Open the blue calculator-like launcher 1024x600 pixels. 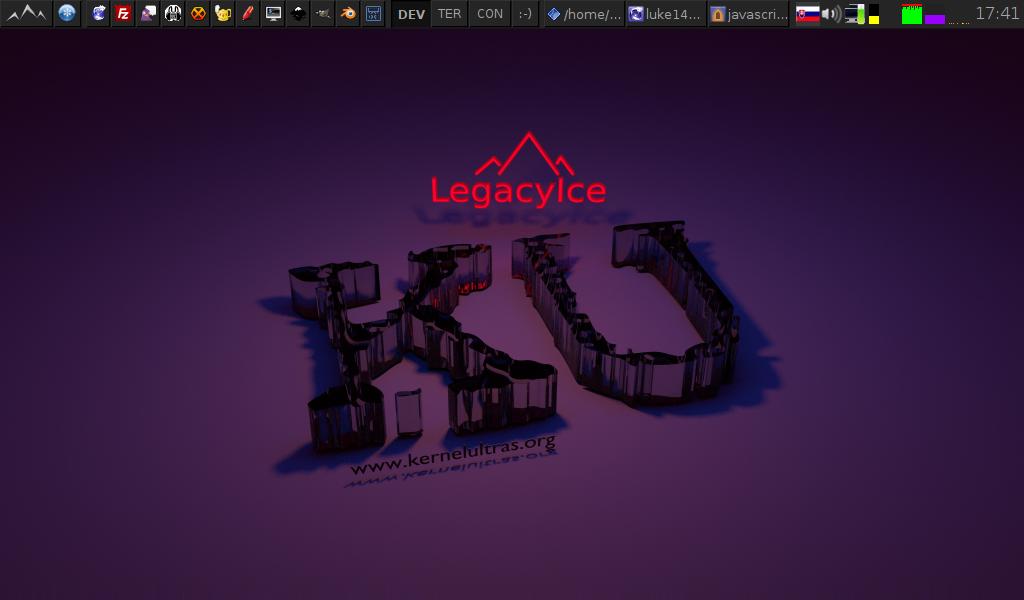(374, 13)
